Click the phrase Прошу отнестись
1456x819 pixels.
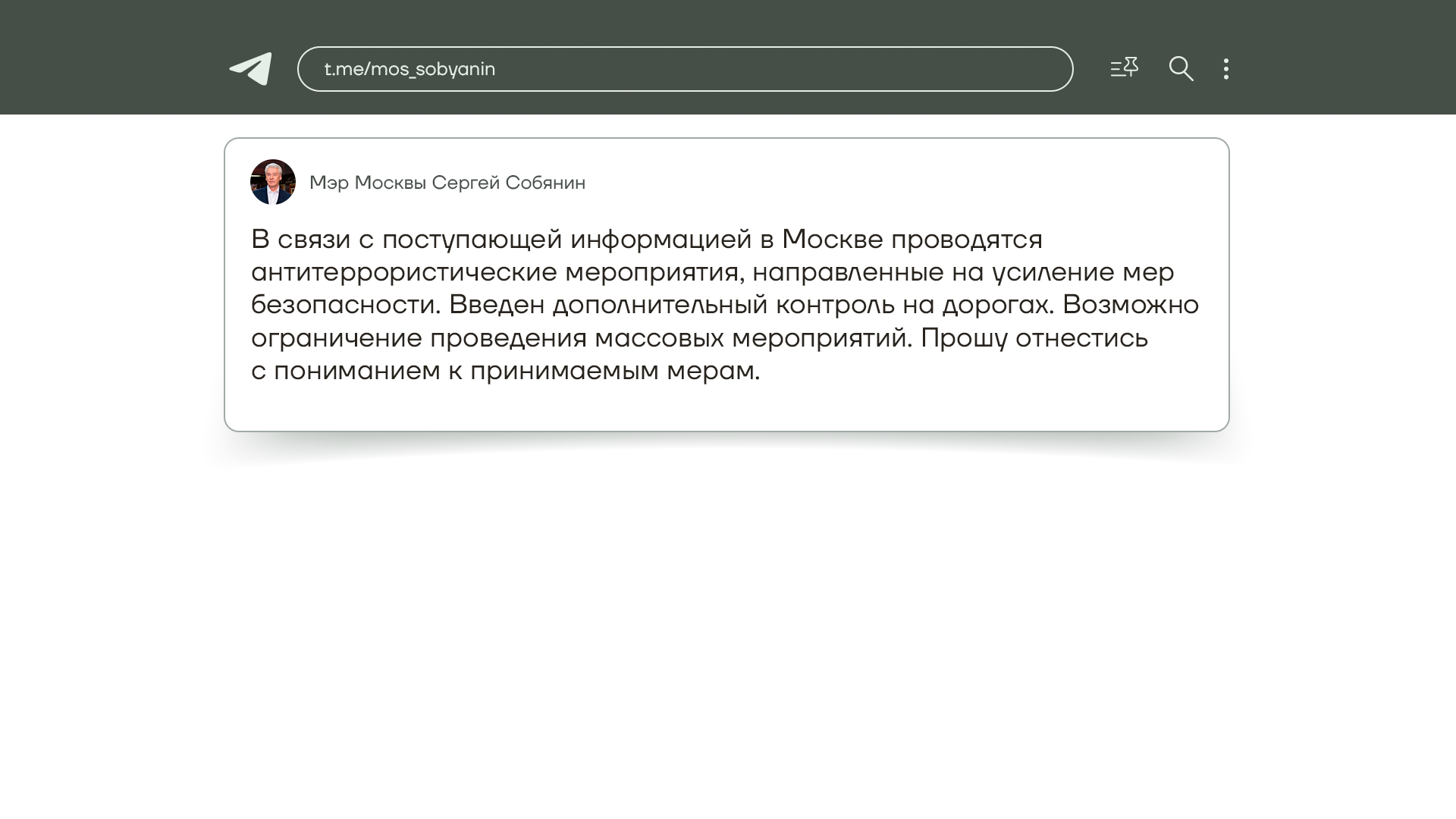1034,338
